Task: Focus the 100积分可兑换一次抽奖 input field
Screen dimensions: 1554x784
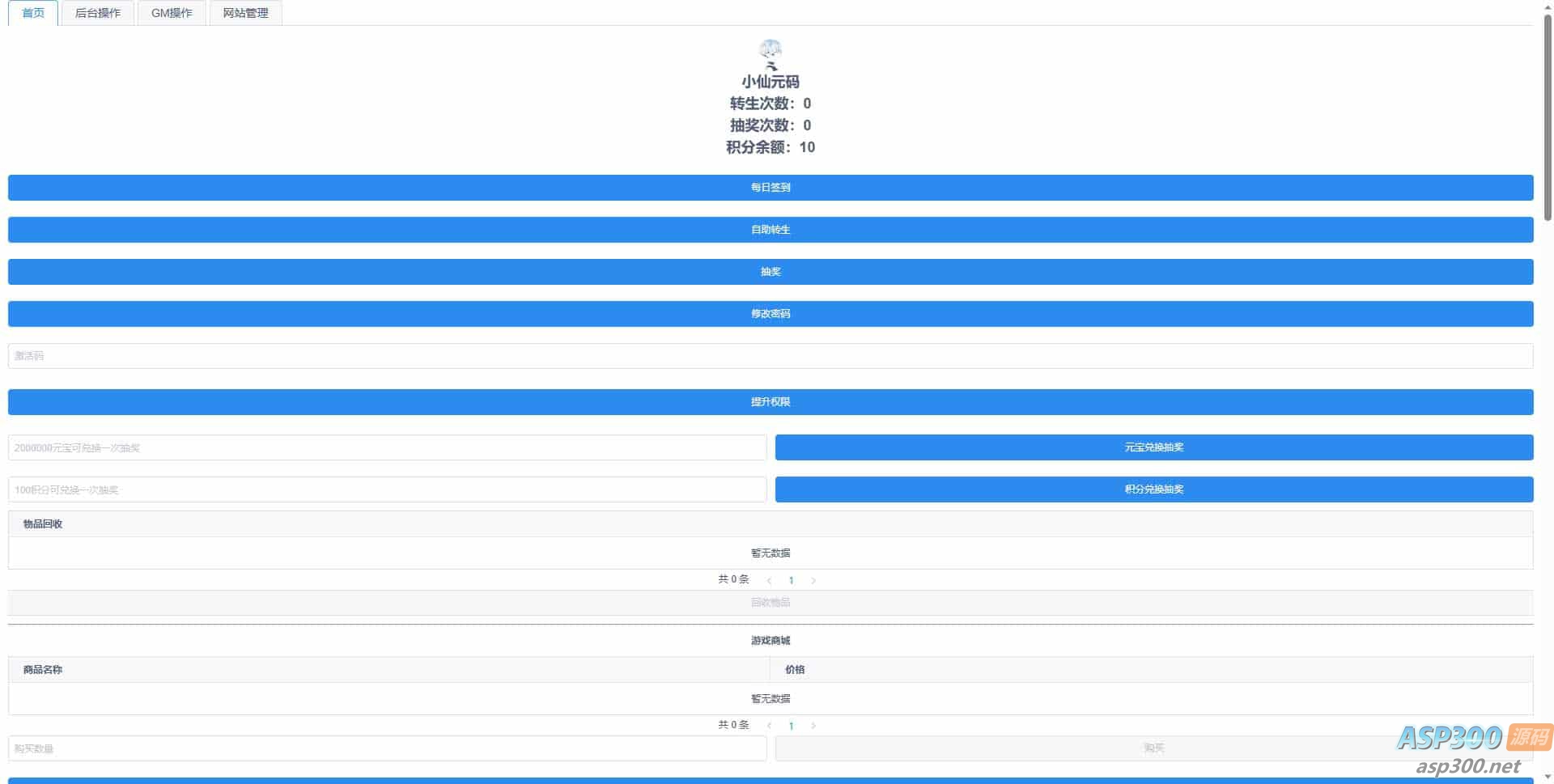Action: click(387, 489)
